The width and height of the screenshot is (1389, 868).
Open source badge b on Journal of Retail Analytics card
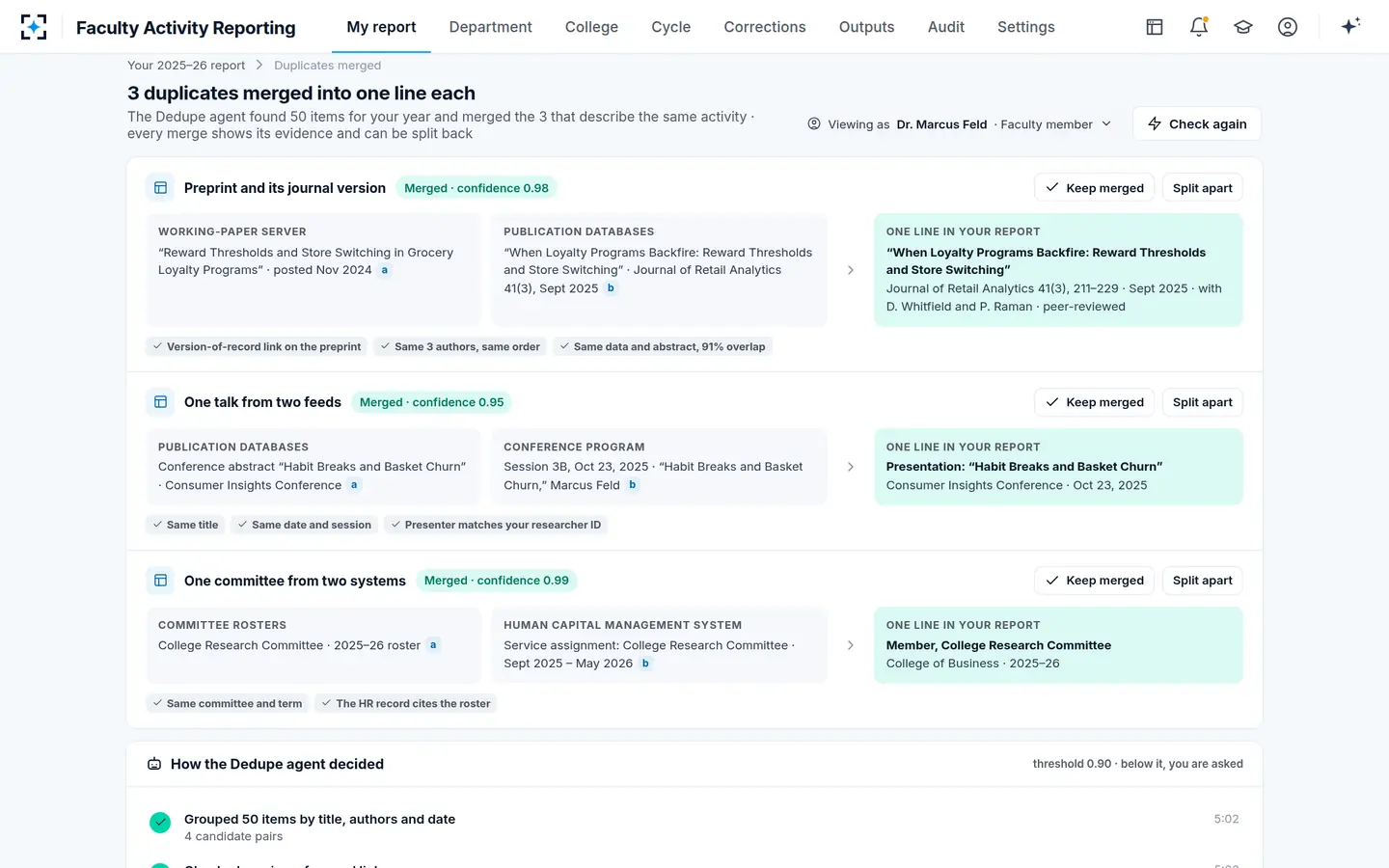pyautogui.click(x=611, y=288)
